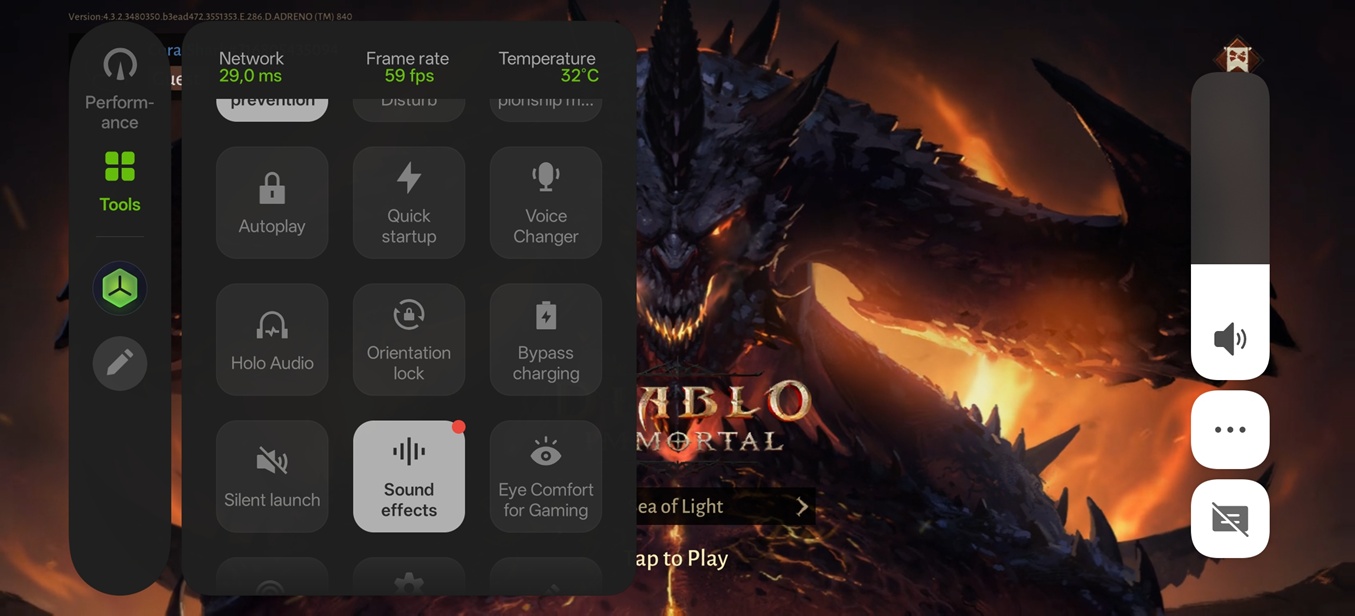This screenshot has width=1355, height=616.
Task: Turn on Quick startup
Action: (408, 203)
